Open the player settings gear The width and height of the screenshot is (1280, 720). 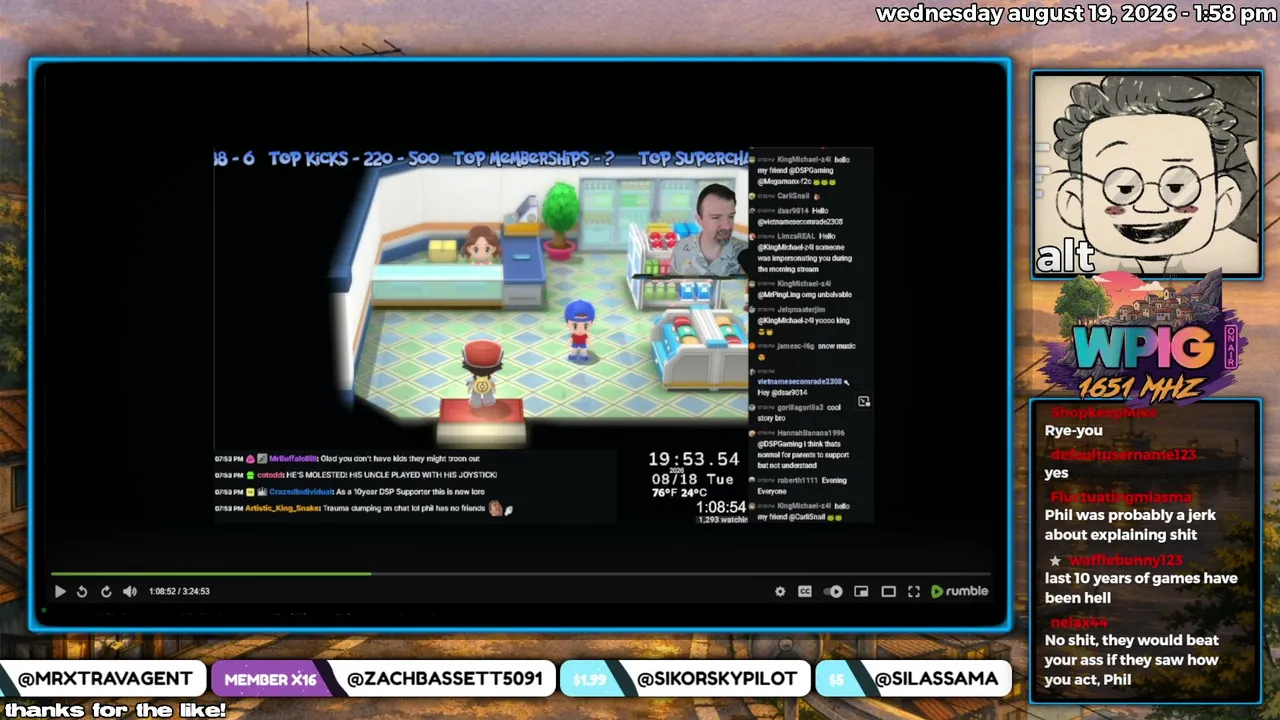coord(780,591)
